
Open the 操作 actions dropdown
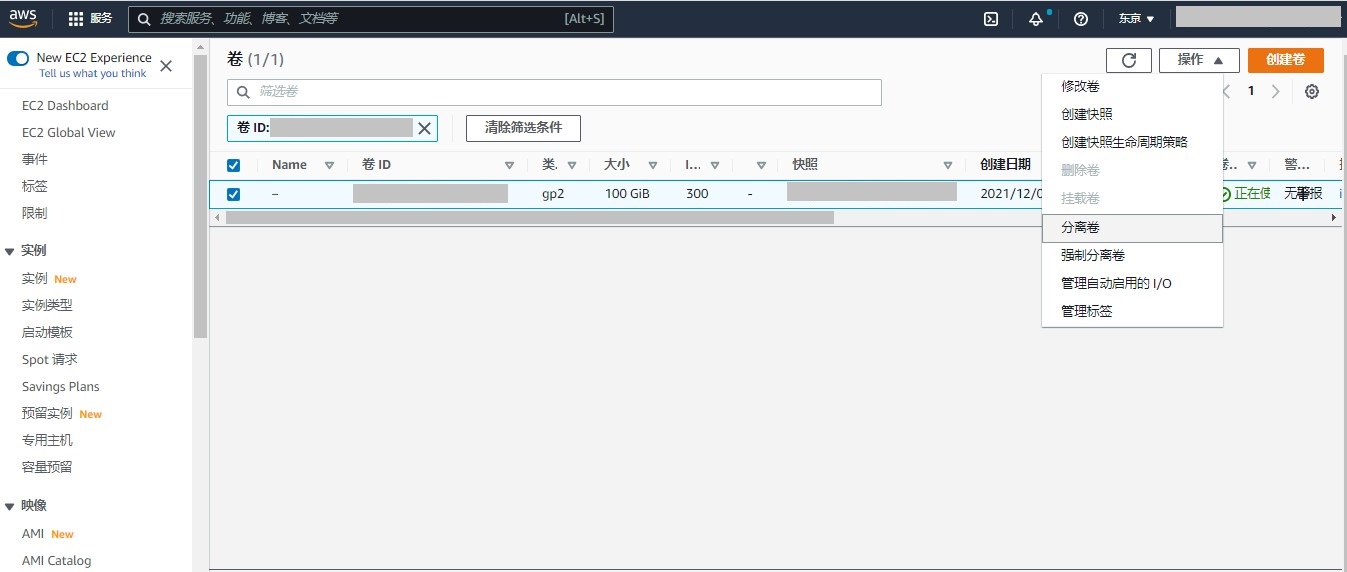pos(1199,60)
